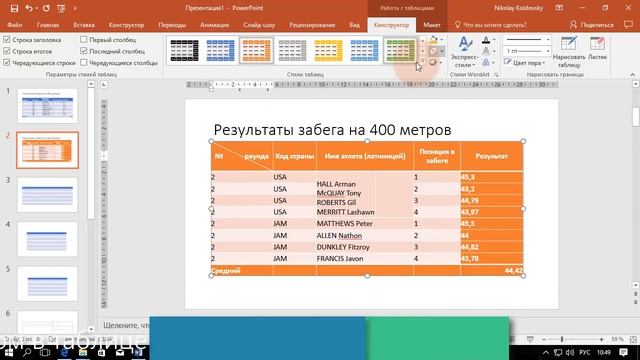Enable Чередующиеся столбцы checkbox

pos(84,62)
